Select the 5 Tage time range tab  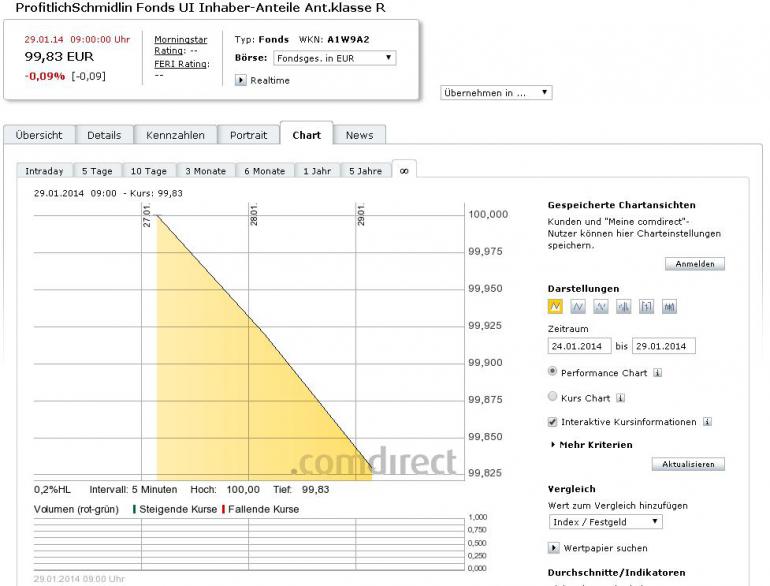pos(97,170)
